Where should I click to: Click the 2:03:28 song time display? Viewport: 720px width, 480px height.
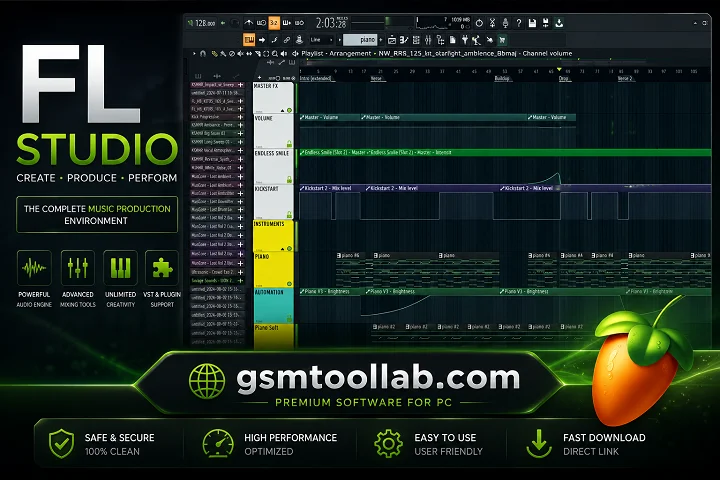click(x=331, y=23)
